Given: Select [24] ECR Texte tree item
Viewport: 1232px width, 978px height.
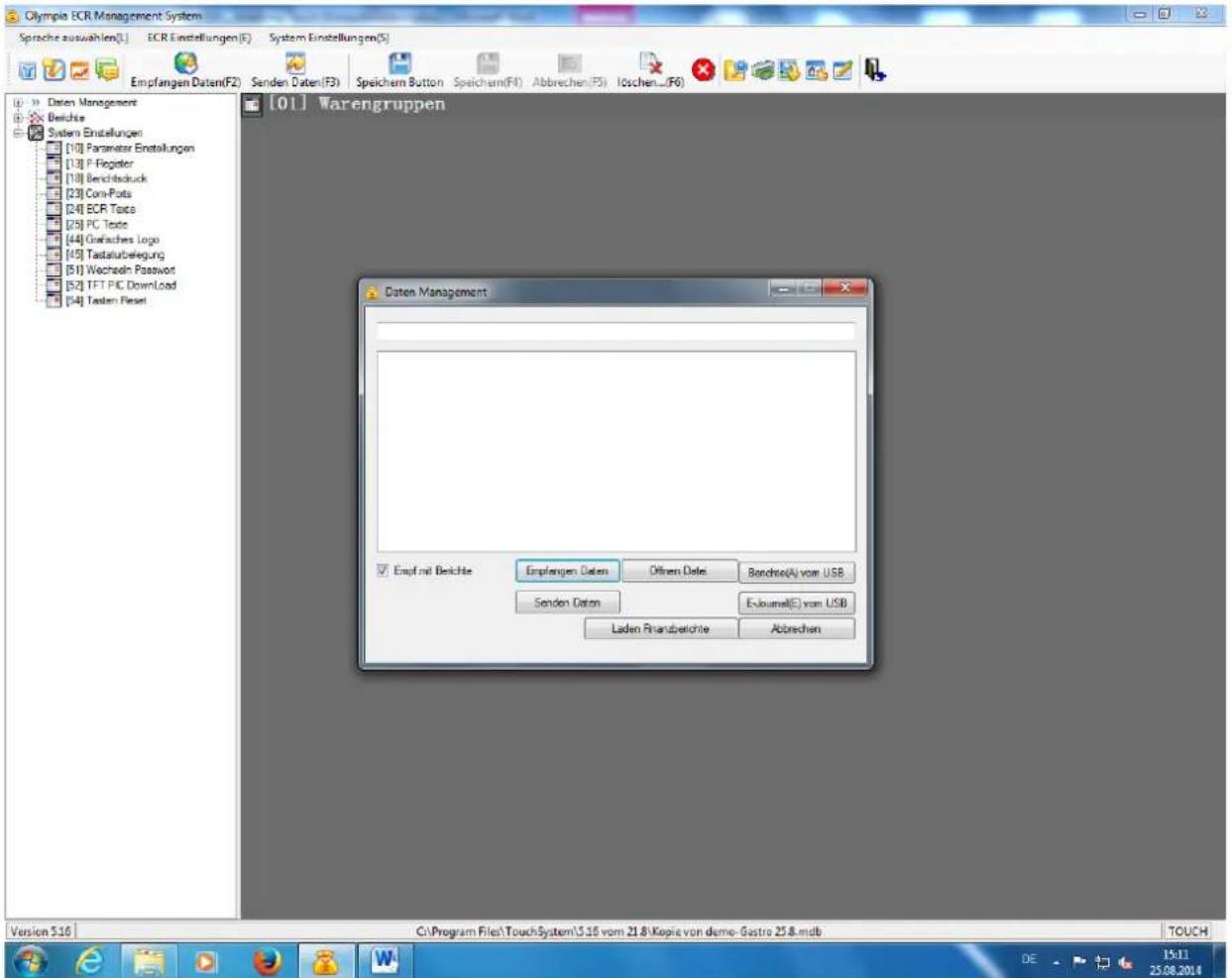Looking at the screenshot, I should click(100, 209).
